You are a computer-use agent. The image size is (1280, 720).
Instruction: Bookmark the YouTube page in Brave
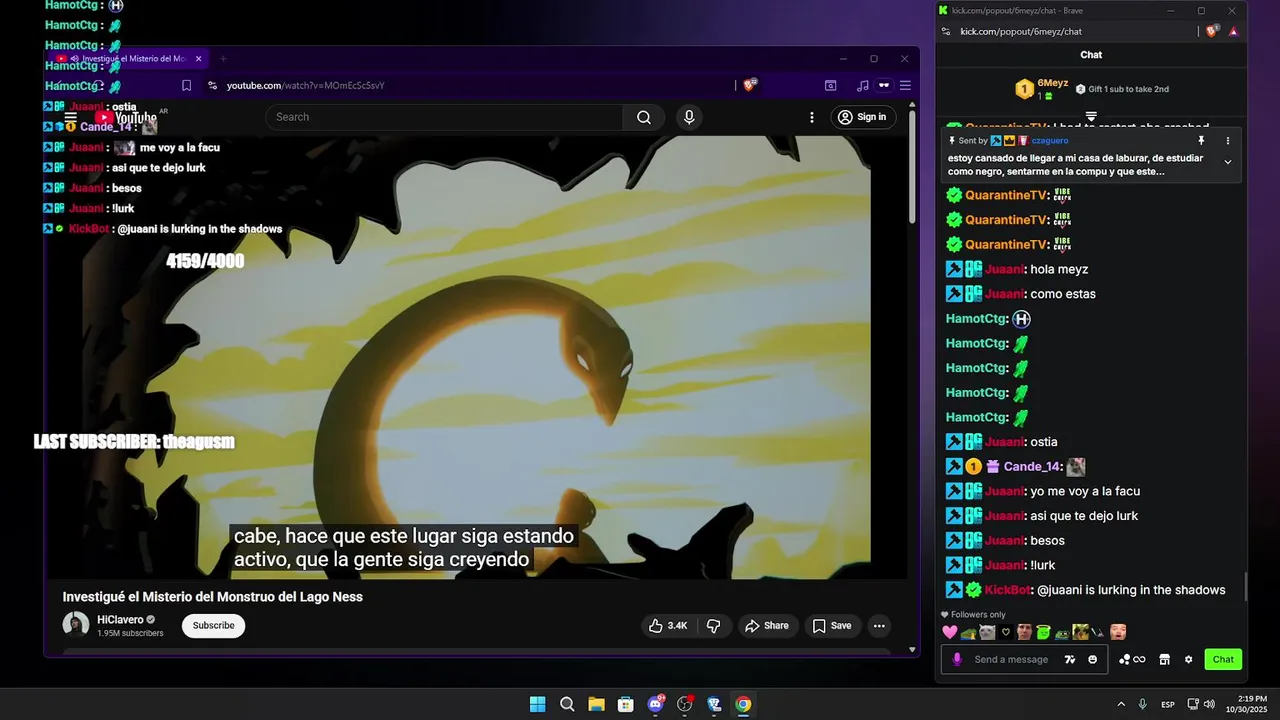[x=186, y=85]
